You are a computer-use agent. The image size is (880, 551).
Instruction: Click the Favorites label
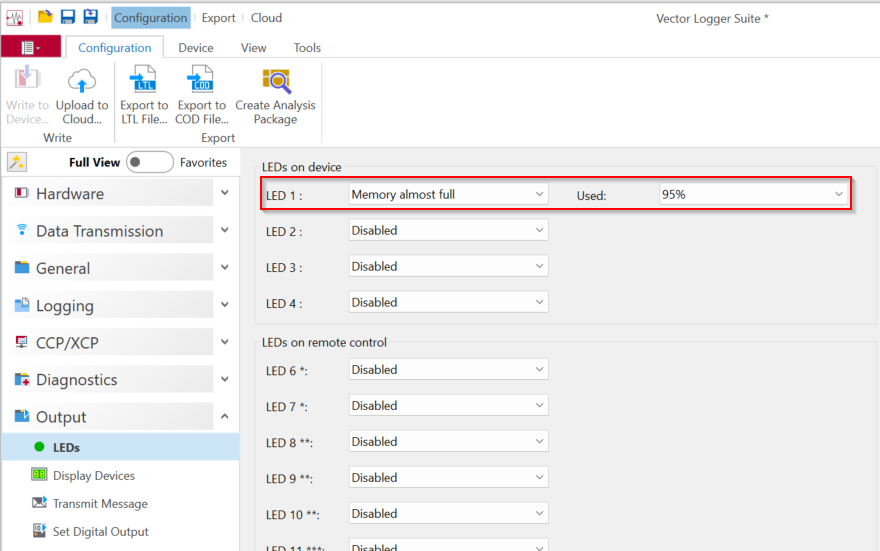point(203,162)
